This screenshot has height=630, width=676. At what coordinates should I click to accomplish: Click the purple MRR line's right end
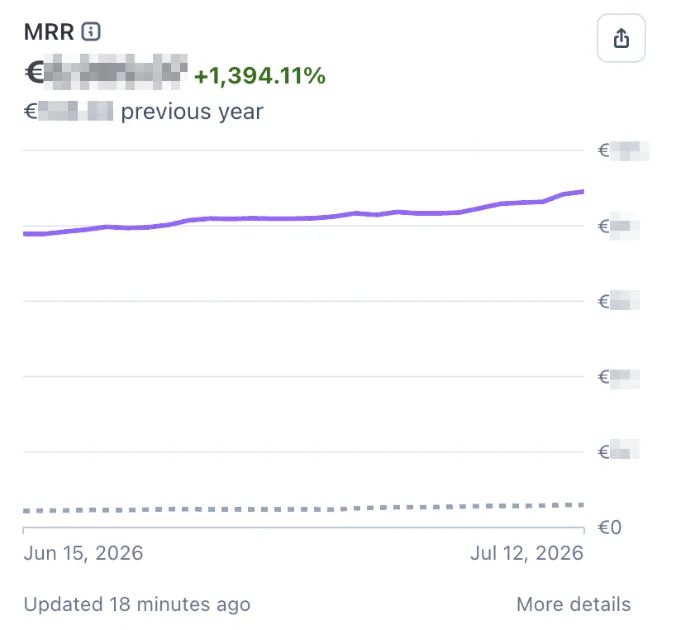tap(582, 191)
